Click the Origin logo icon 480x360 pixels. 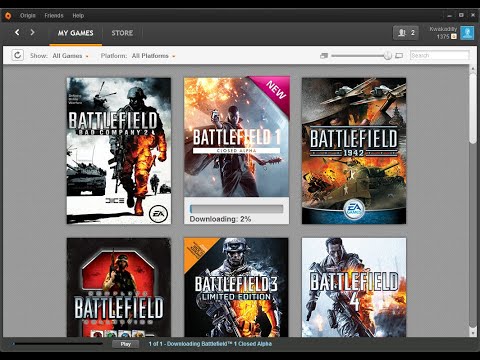(8, 15)
